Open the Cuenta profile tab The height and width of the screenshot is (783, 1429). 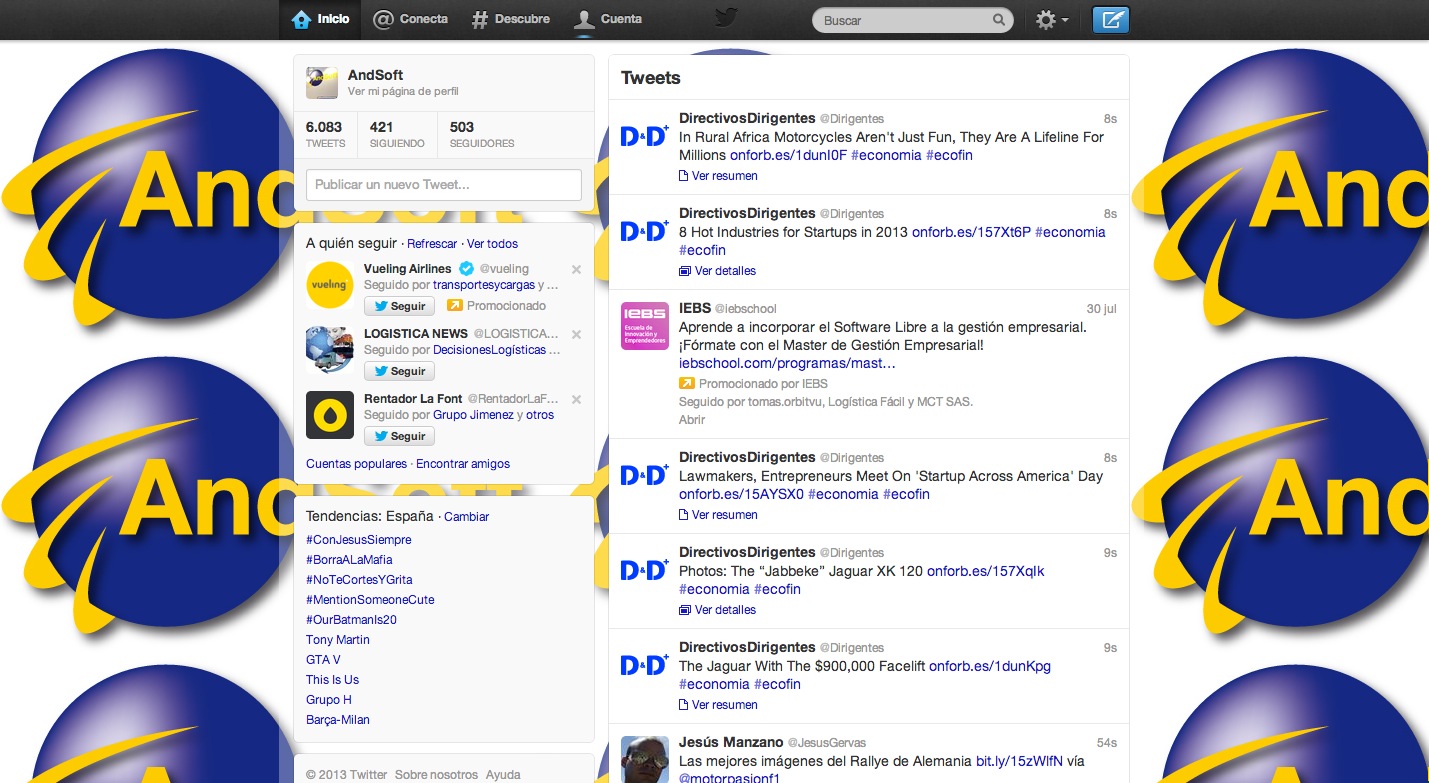point(608,19)
